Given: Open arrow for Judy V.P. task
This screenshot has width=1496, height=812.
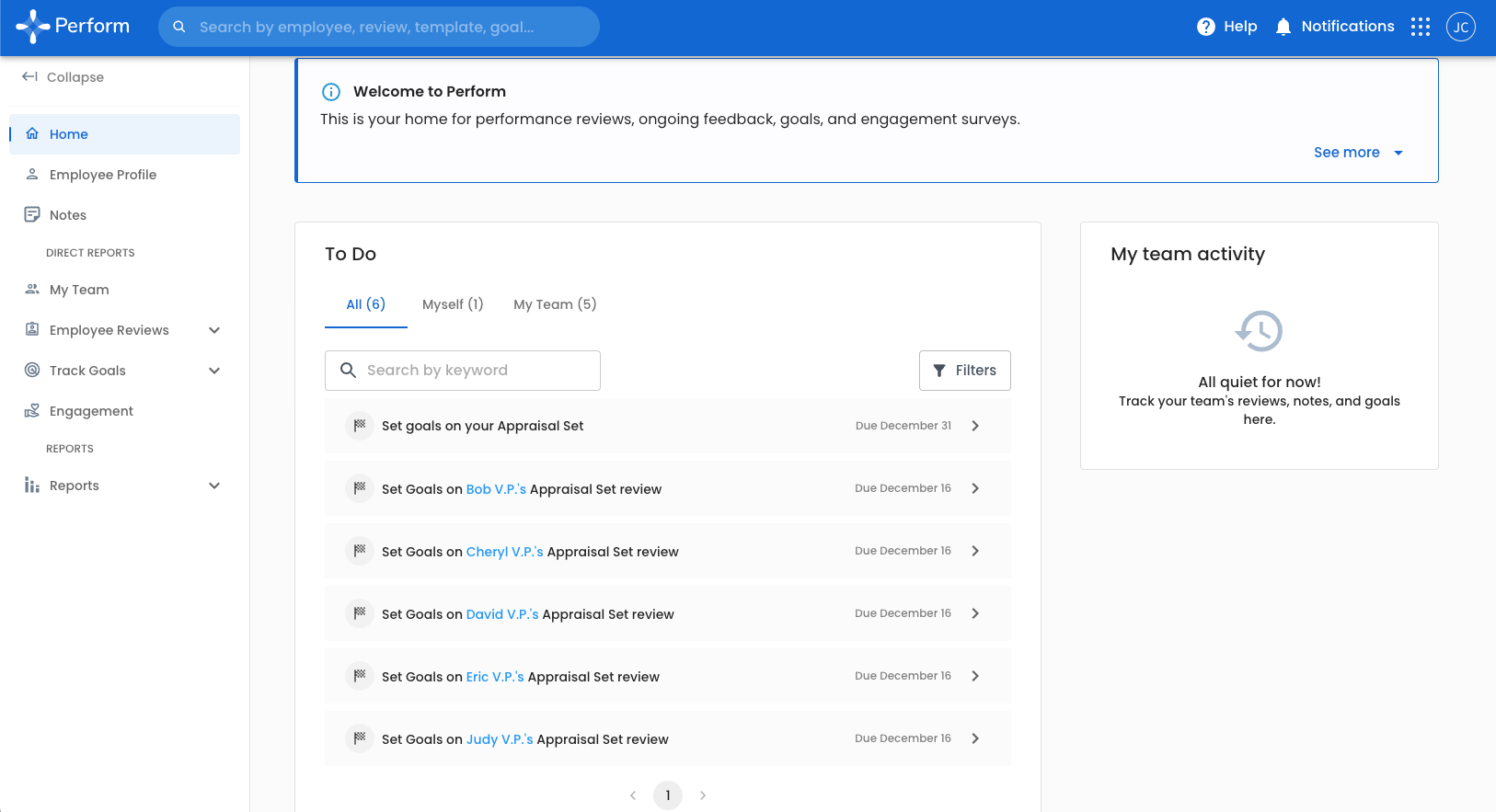Looking at the screenshot, I should [975, 738].
